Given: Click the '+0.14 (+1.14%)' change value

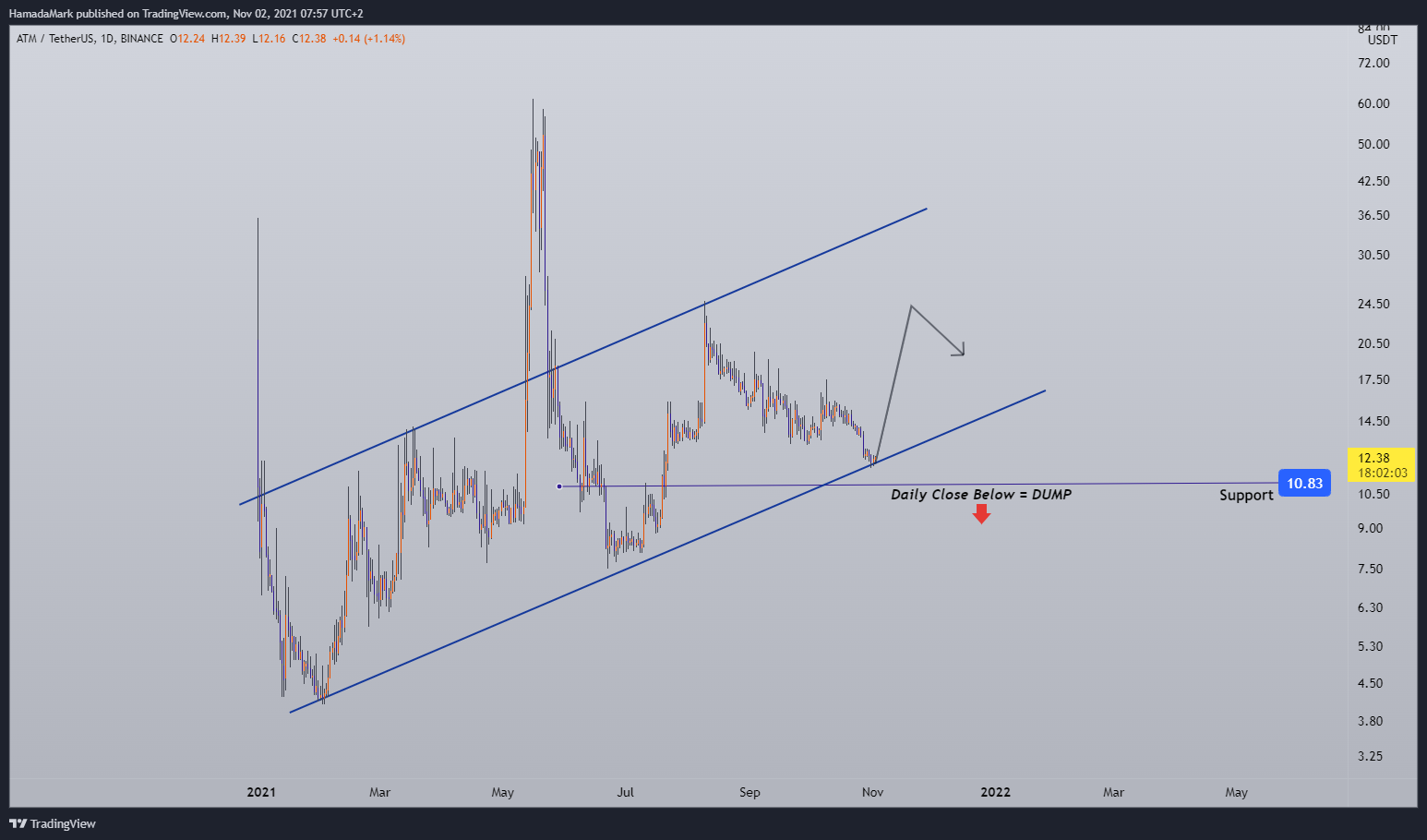Looking at the screenshot, I should pos(368,39).
